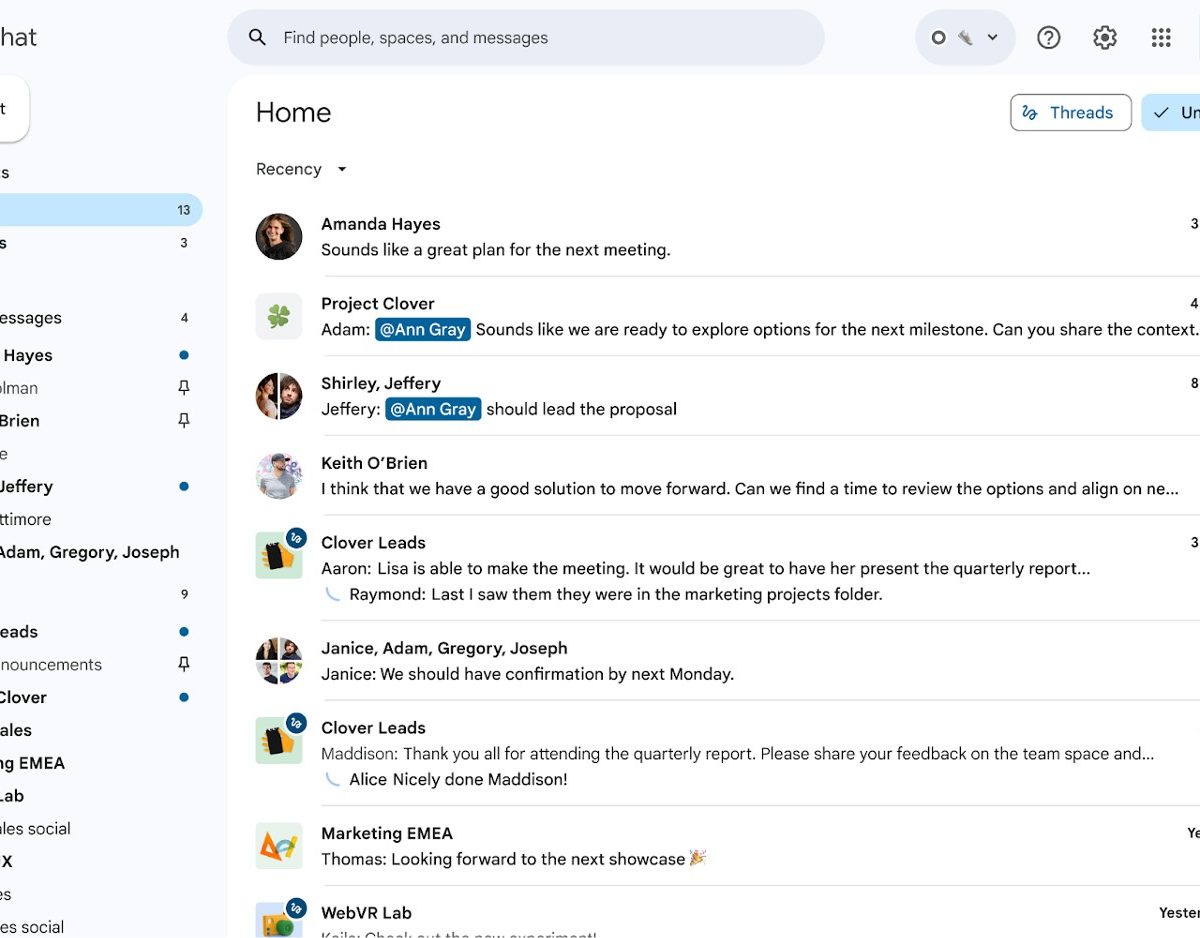Viewport: 1200px width, 938px height.
Task: Click in the Find people, spaces, and messages field
Action: pyautogui.click(x=540, y=38)
